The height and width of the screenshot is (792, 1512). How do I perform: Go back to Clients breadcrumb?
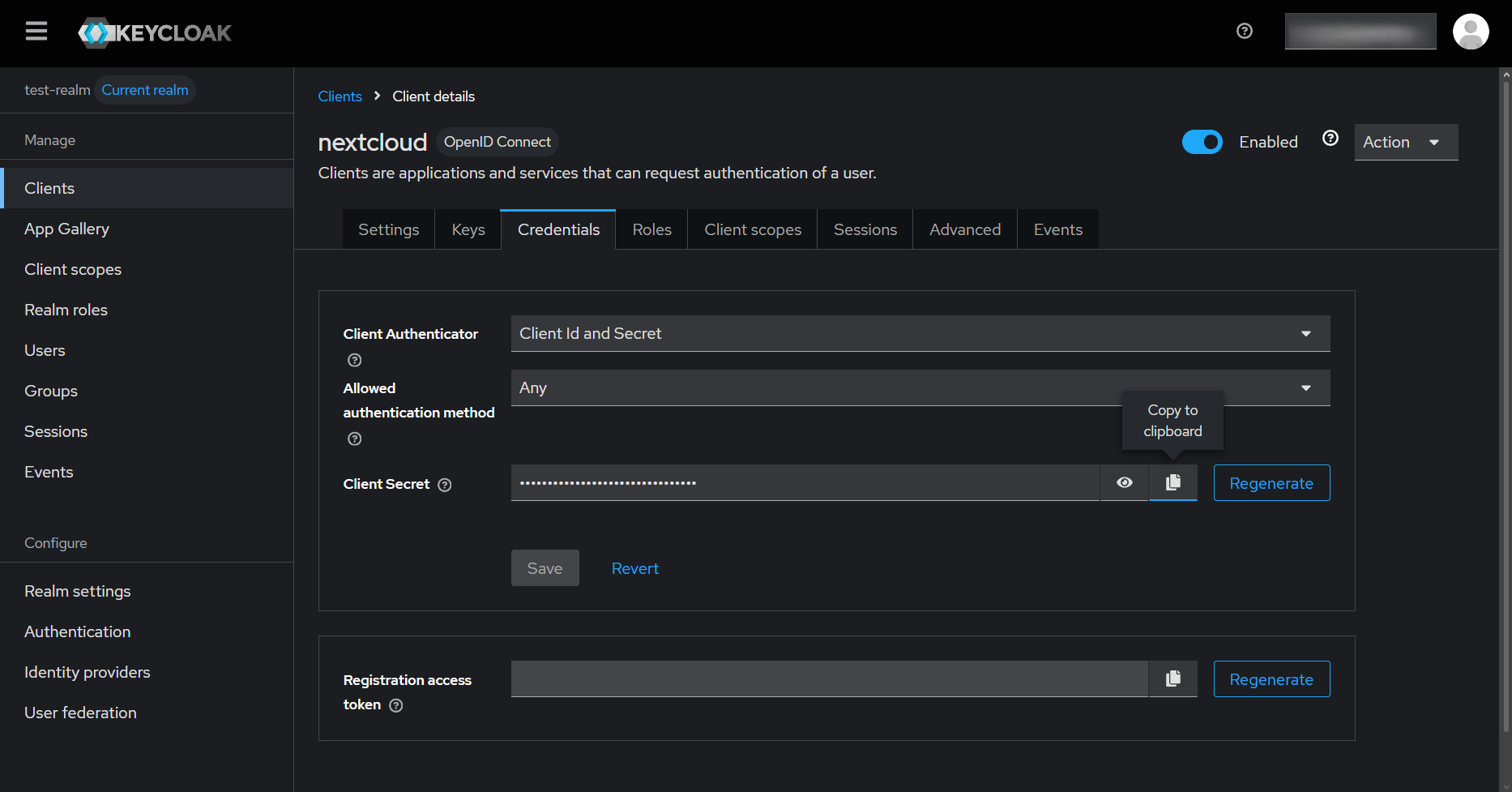tap(340, 96)
